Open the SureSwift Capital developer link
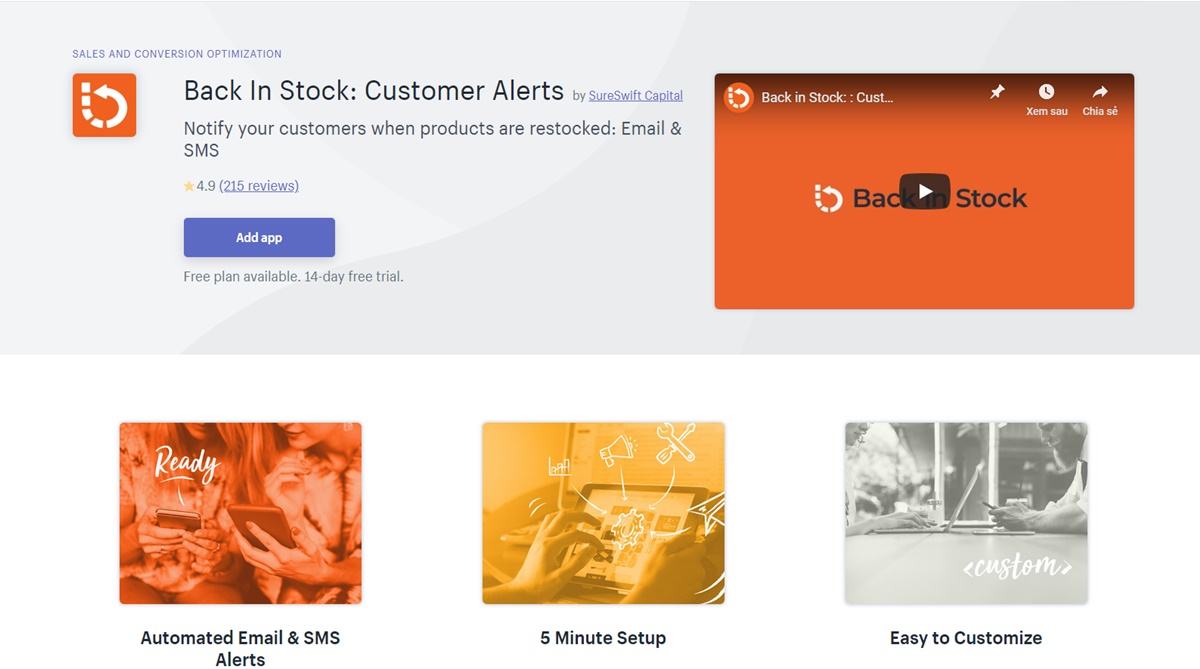The image size is (1200, 669). tap(636, 96)
